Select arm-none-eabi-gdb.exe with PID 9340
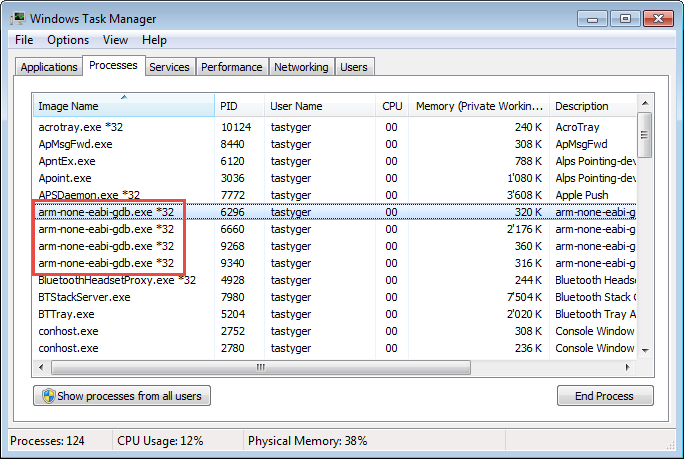684x459 pixels. (334, 263)
